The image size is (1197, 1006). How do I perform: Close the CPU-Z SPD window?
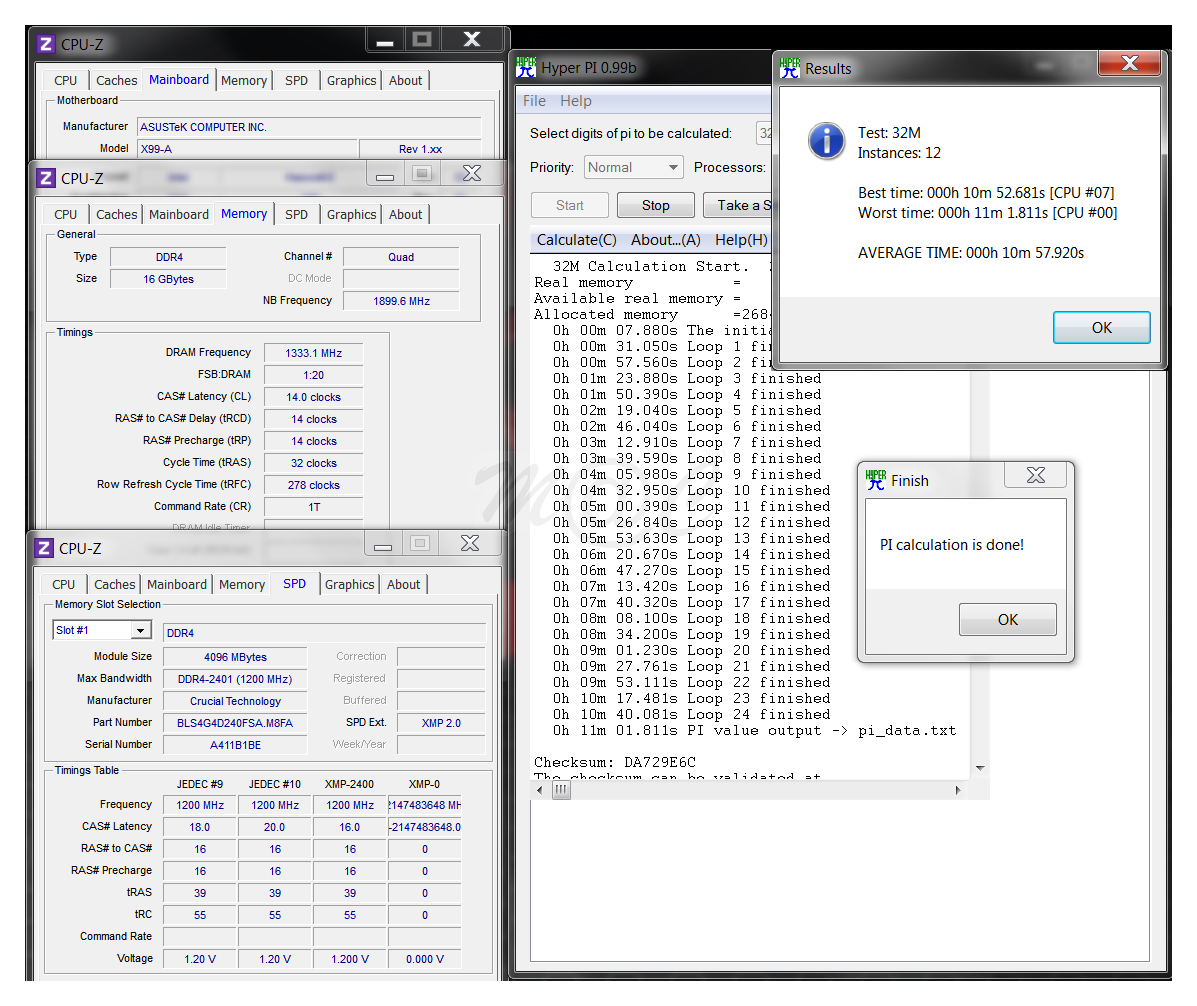pyautogui.click(x=470, y=543)
